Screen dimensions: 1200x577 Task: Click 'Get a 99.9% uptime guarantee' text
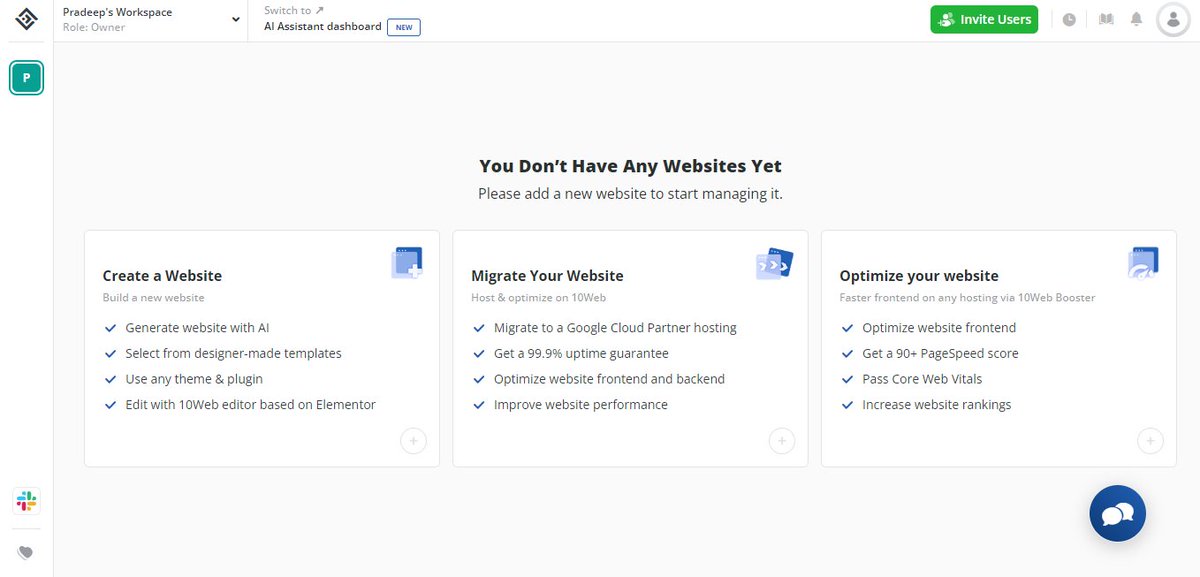[581, 353]
